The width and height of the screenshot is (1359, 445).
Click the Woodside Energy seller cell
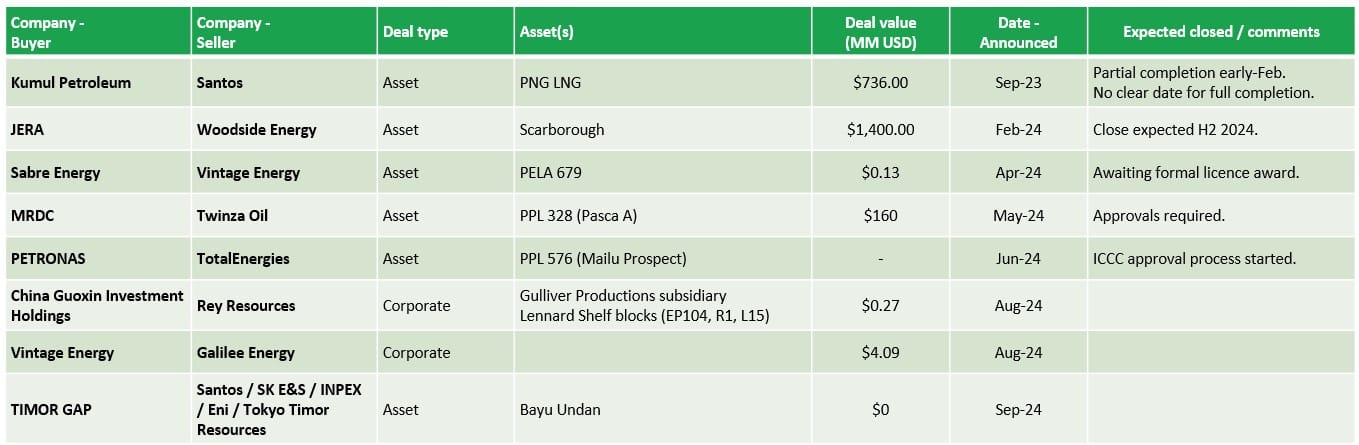click(257, 130)
